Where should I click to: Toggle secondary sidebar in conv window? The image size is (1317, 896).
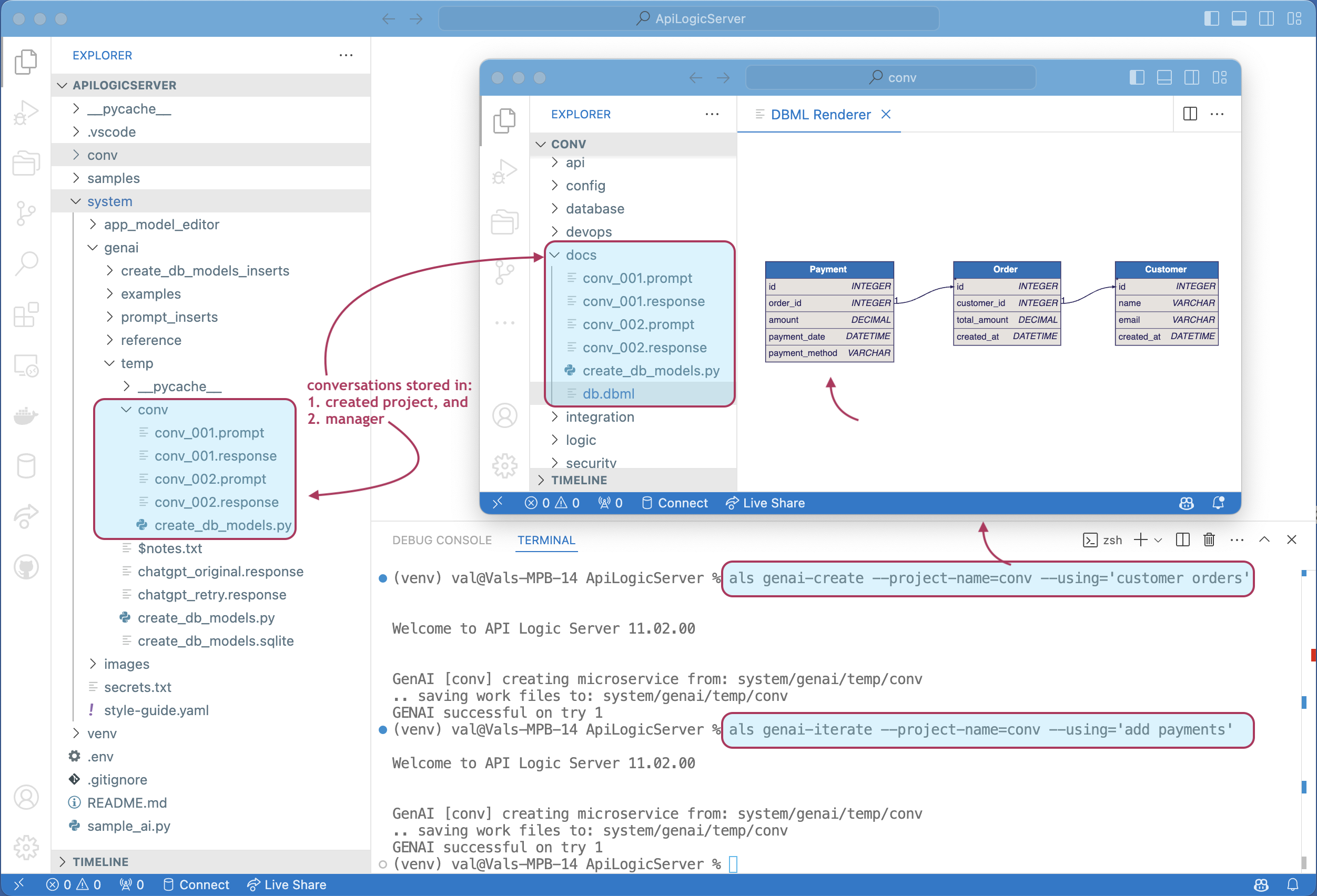[x=1192, y=78]
